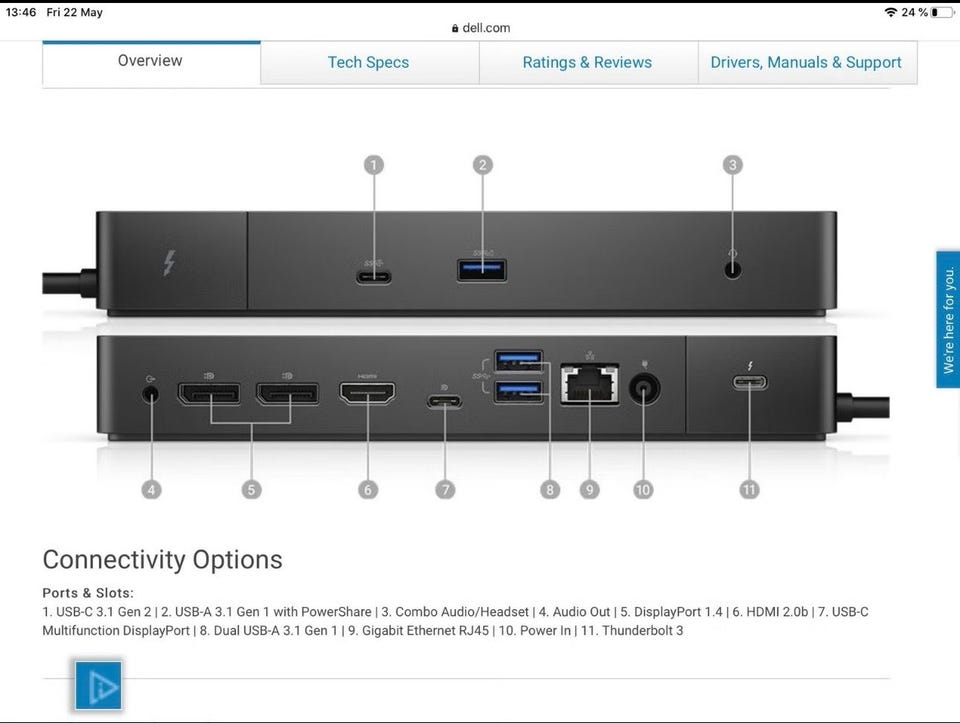Select marker 9 for Gigabit Ethernet
The image size is (960, 723).
[590, 490]
